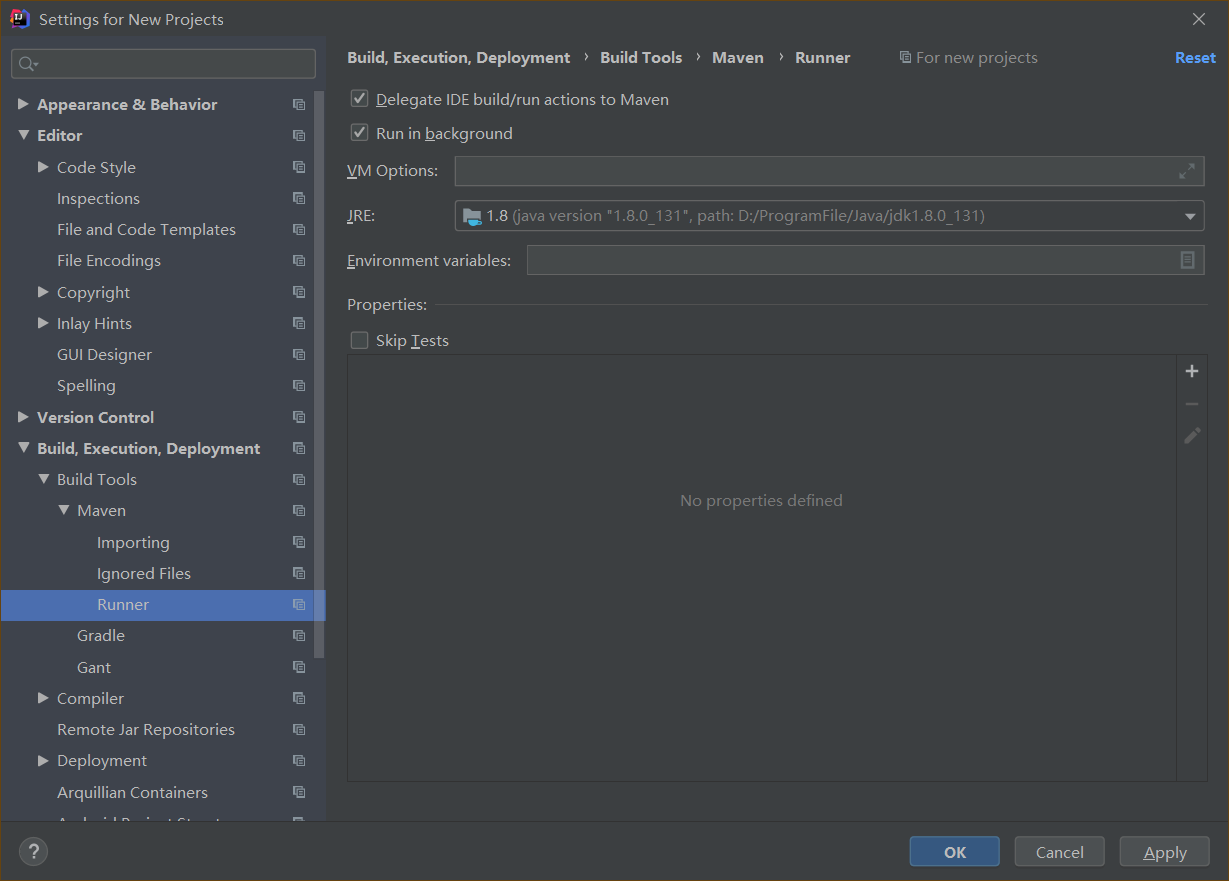This screenshot has height=881, width=1229.
Task: Open Arquillian Containers settings
Action: [132, 792]
